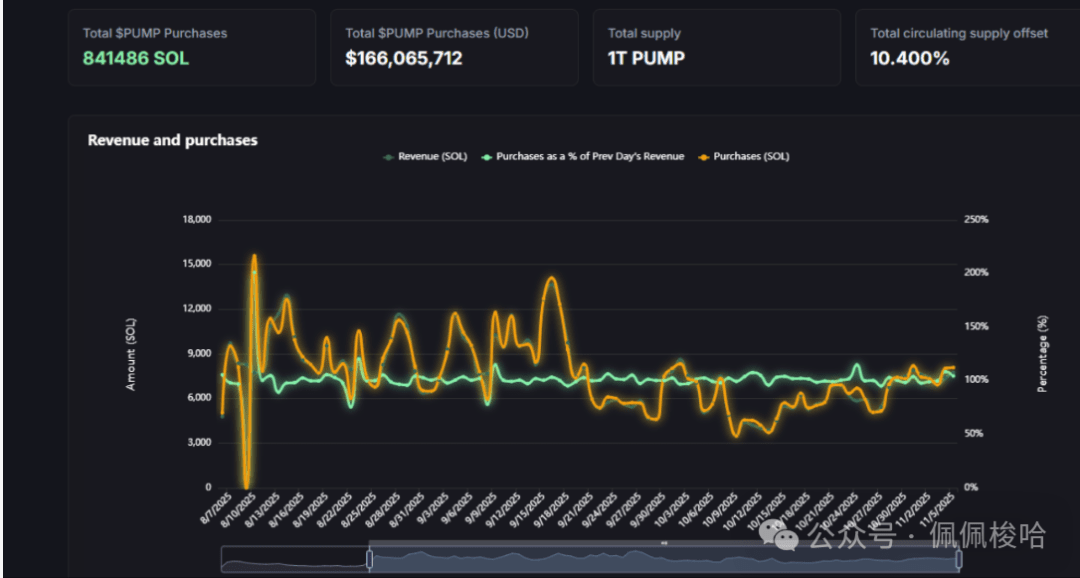Toggle Purchases as a % of Prev Day's Revenue label
The image size is (1080, 578).
[590, 157]
